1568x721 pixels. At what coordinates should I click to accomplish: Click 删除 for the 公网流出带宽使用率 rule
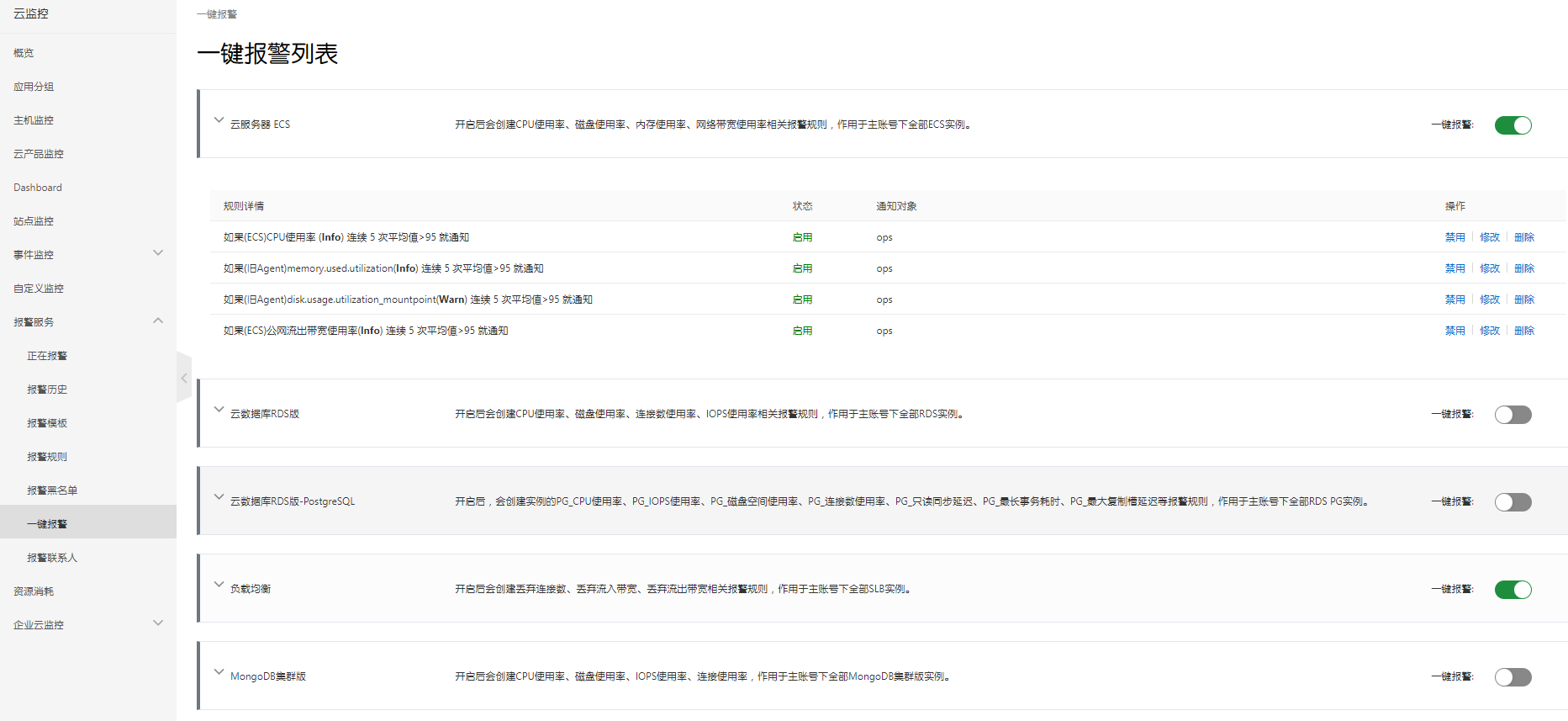pyautogui.click(x=1523, y=331)
